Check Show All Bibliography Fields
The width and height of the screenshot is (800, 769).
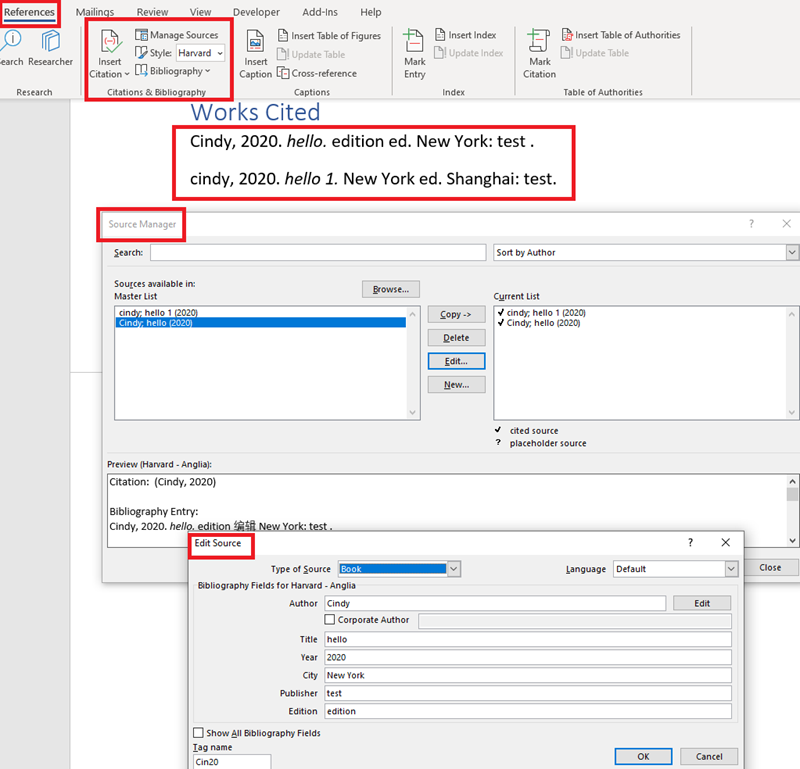point(198,733)
